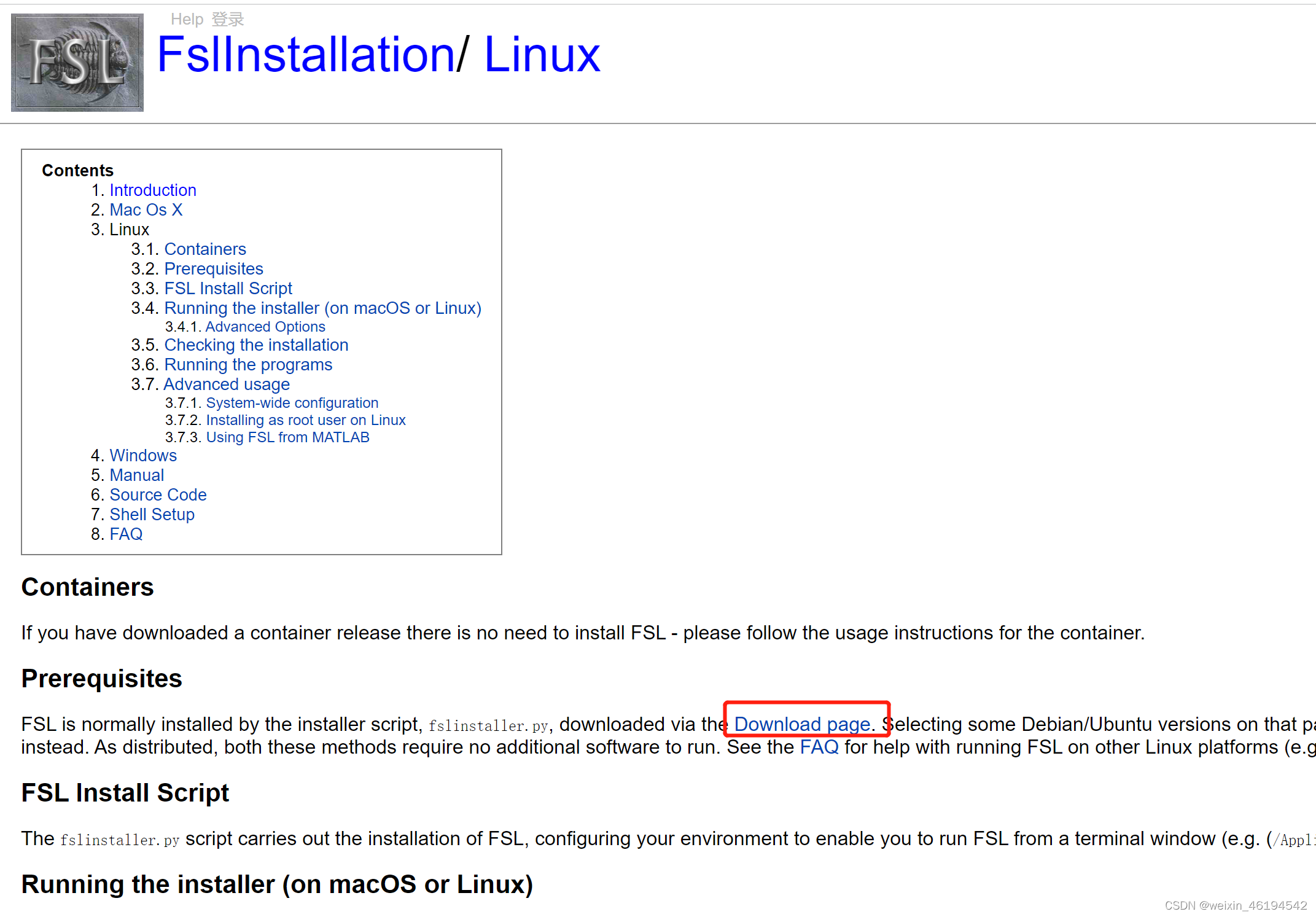Go to the Mac Os X section
Image resolution: width=1316 pixels, height=917 pixels.
(146, 210)
